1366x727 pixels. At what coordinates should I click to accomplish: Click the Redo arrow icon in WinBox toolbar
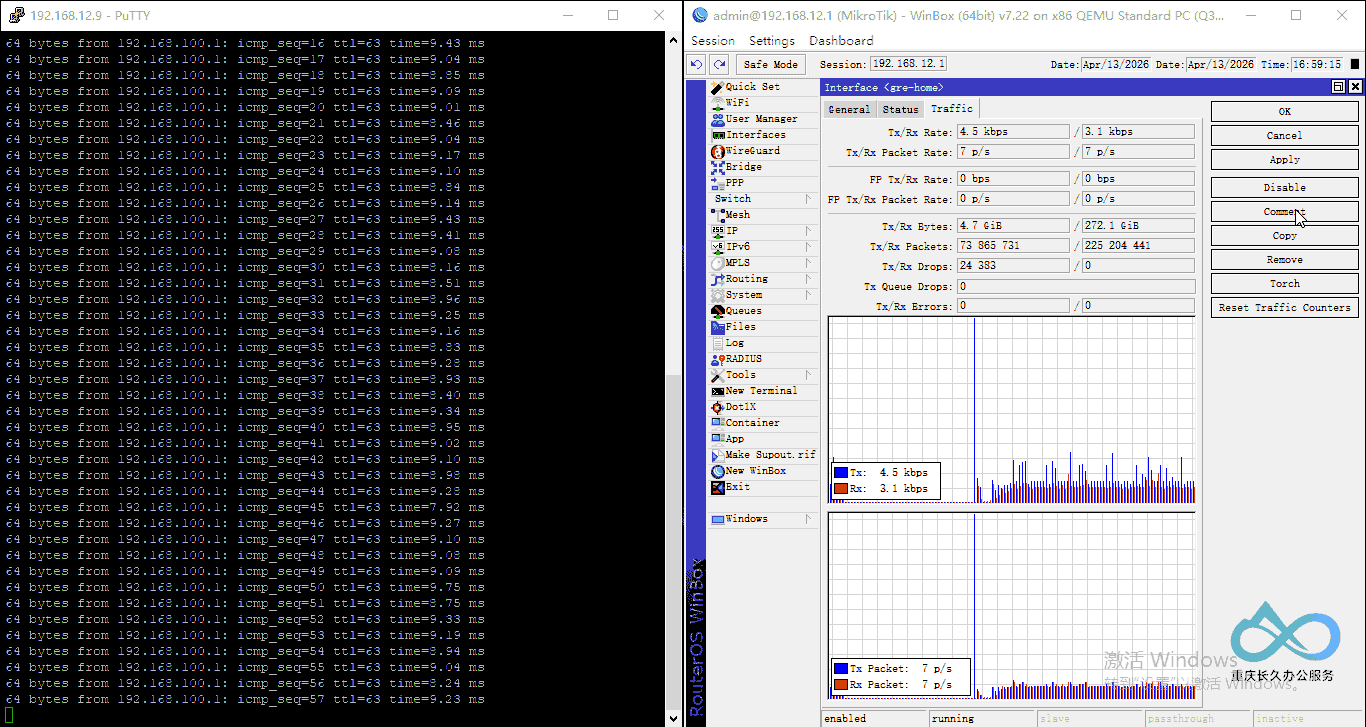[719, 64]
